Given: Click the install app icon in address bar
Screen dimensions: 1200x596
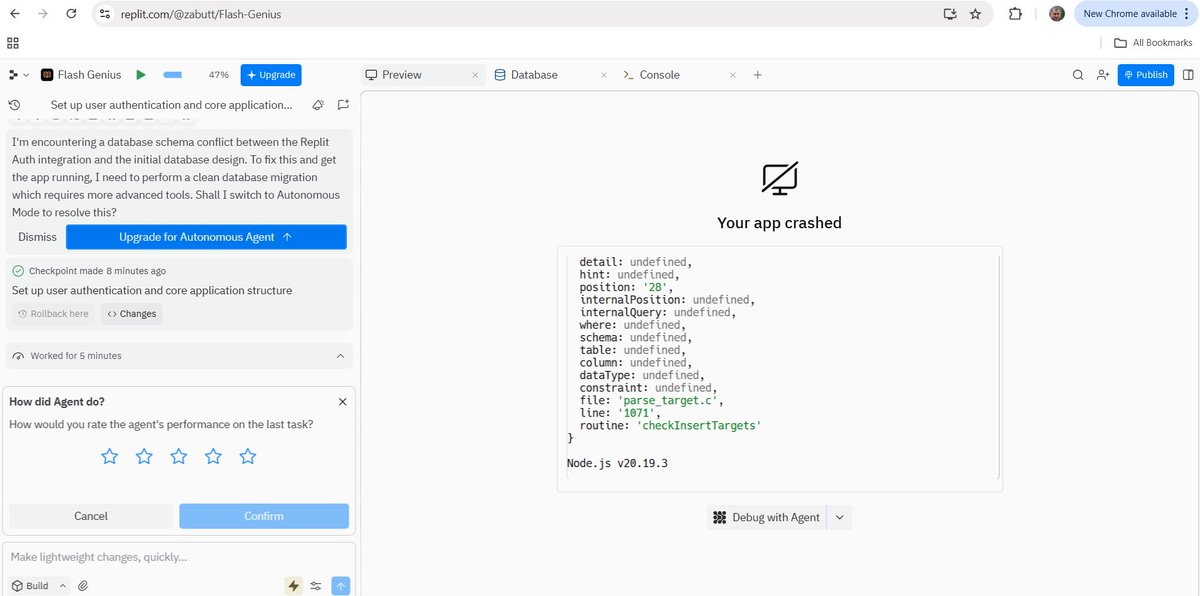Looking at the screenshot, I should (x=949, y=14).
